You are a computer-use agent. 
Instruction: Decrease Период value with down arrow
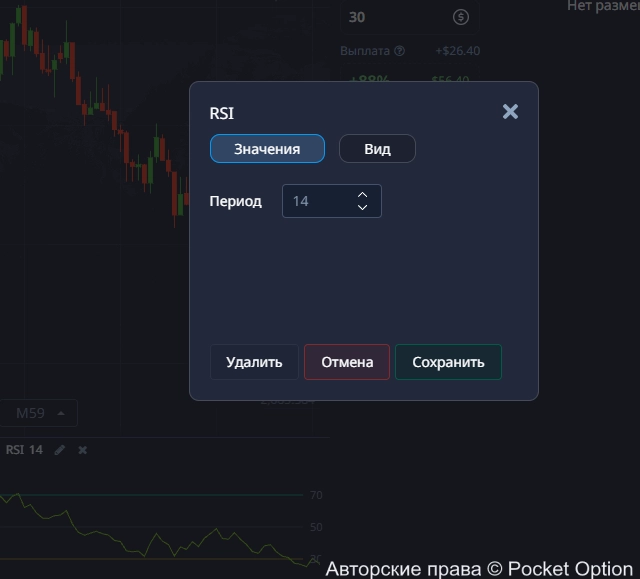[x=362, y=207]
